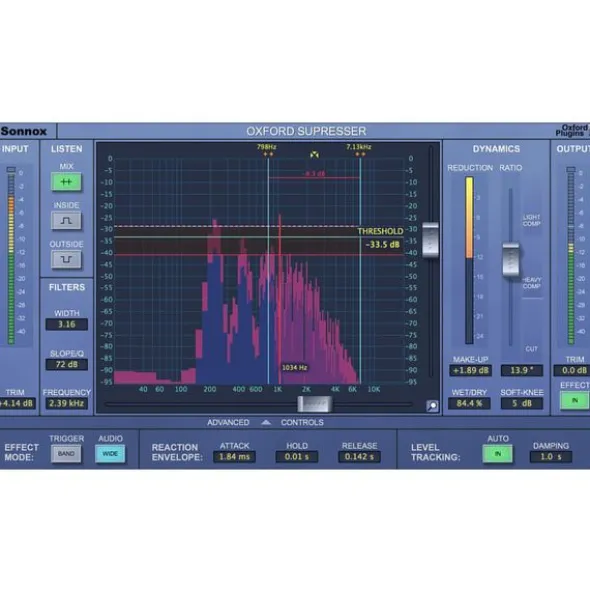Select WIDE audio mode
This screenshot has height=591, width=590.
pos(110,454)
